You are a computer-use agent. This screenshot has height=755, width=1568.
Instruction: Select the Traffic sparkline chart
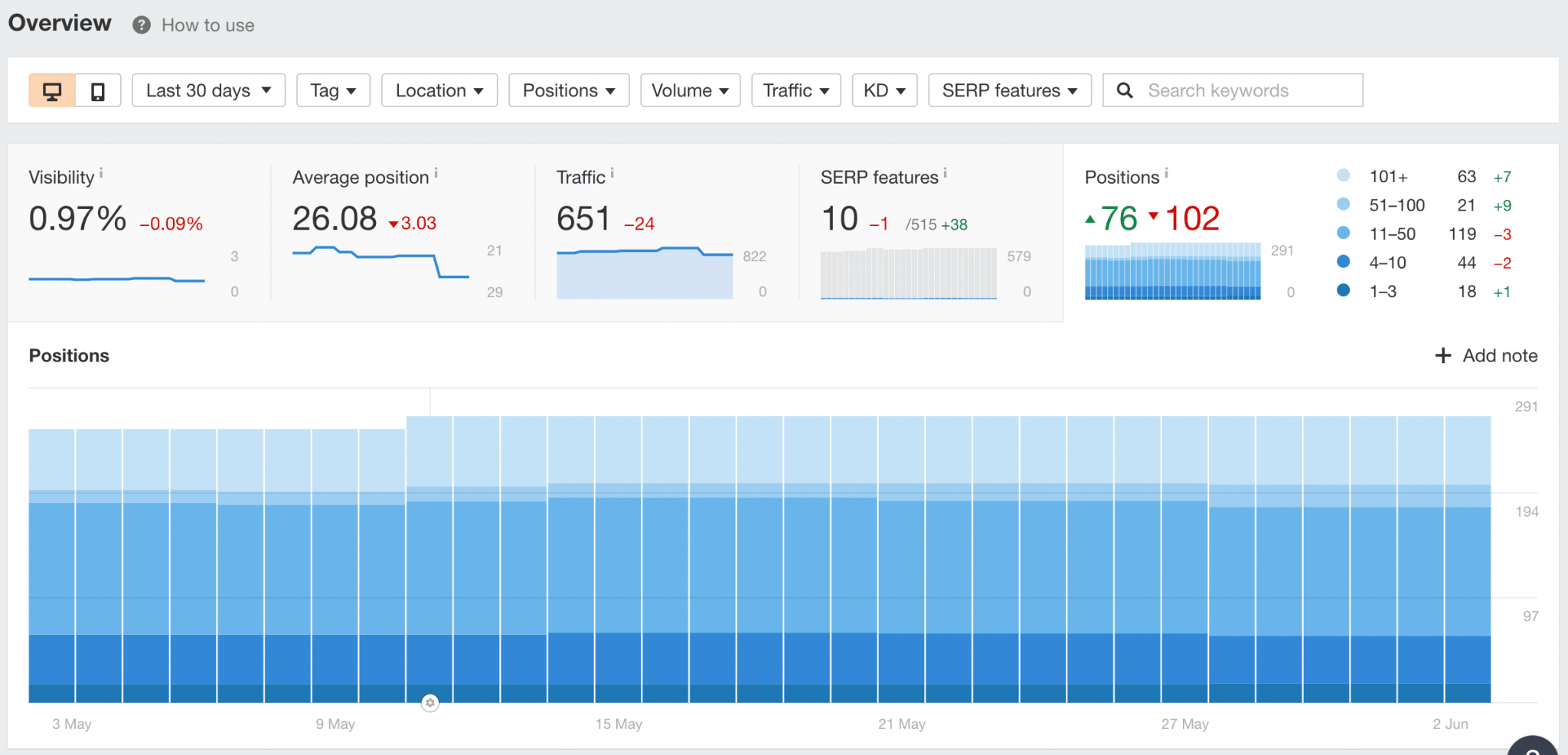(x=643, y=268)
